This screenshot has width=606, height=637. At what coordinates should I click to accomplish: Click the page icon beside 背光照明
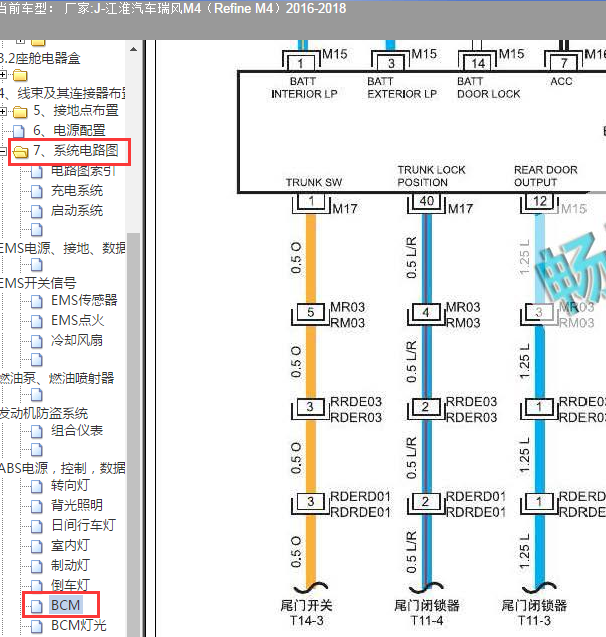tap(37, 505)
